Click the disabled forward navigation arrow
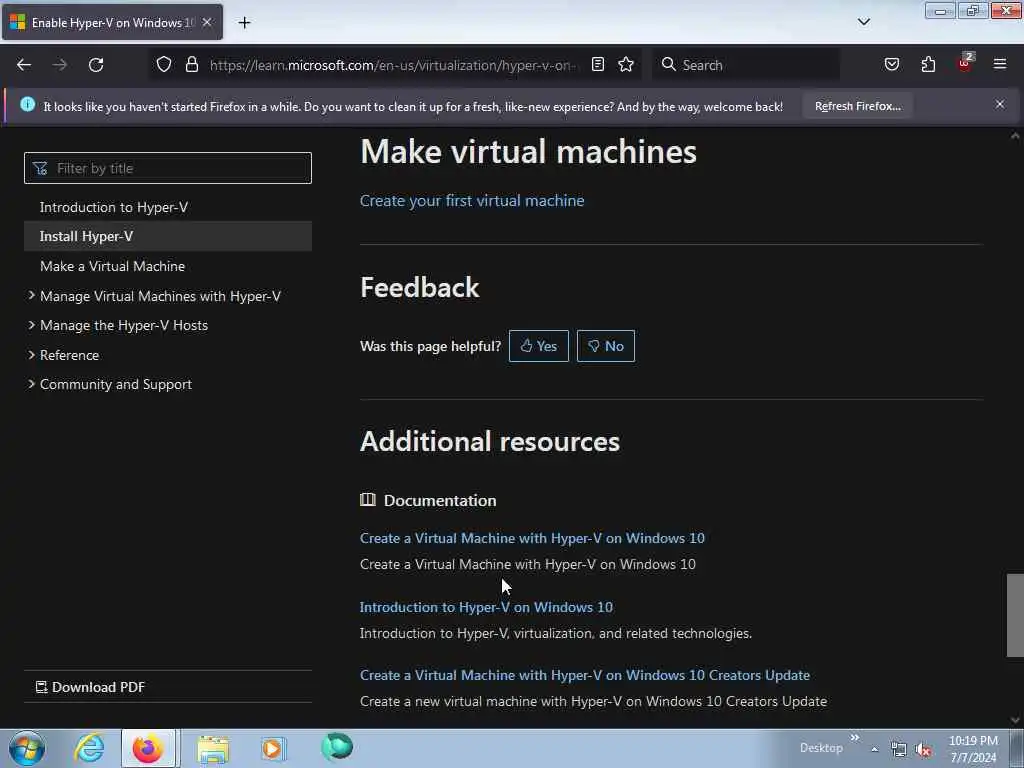This screenshot has height=768, width=1024. point(59,65)
